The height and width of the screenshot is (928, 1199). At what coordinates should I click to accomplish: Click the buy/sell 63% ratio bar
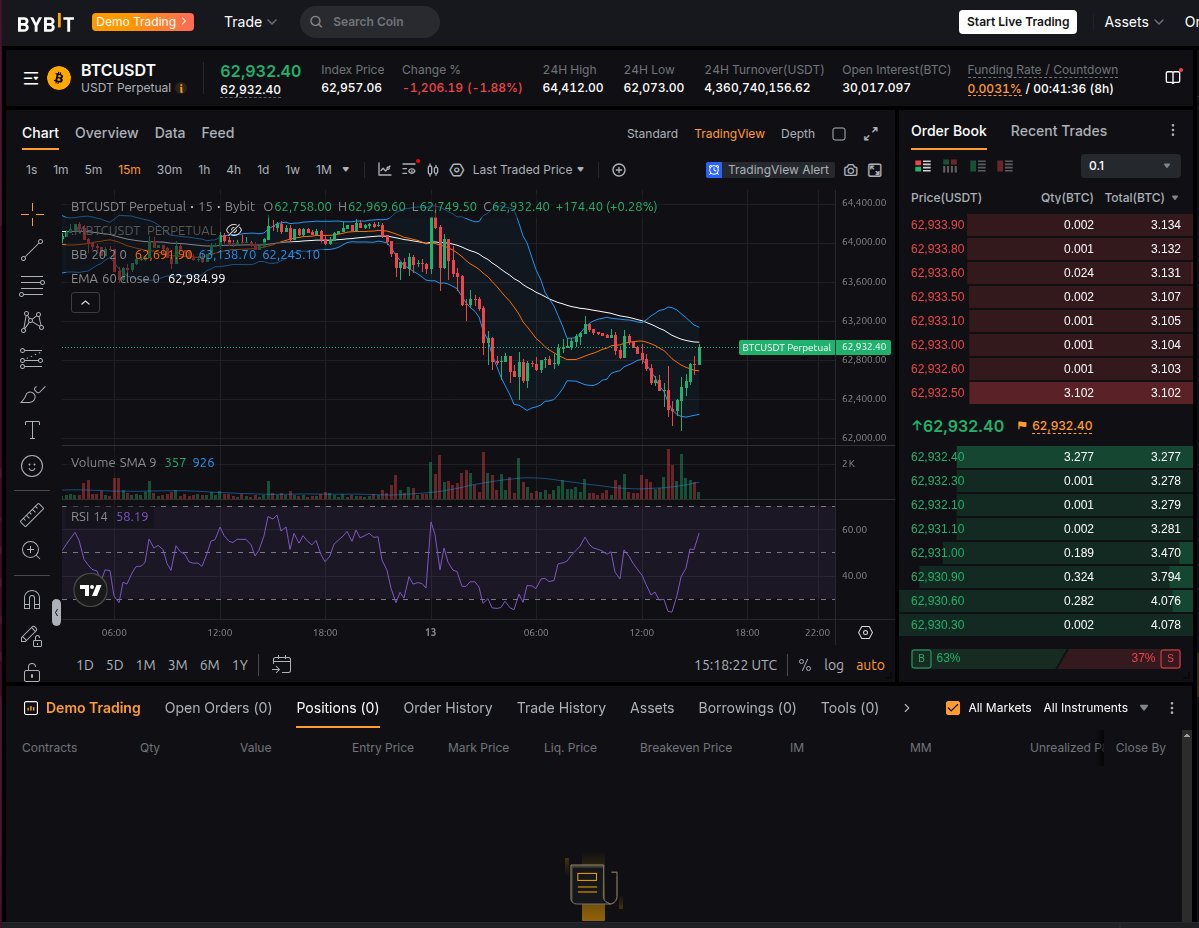pyautogui.click(x=1045, y=658)
